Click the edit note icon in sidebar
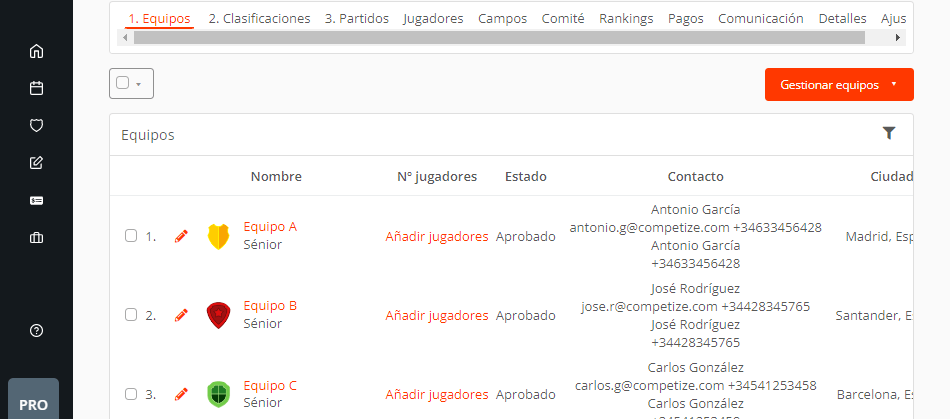 click(x=36, y=163)
